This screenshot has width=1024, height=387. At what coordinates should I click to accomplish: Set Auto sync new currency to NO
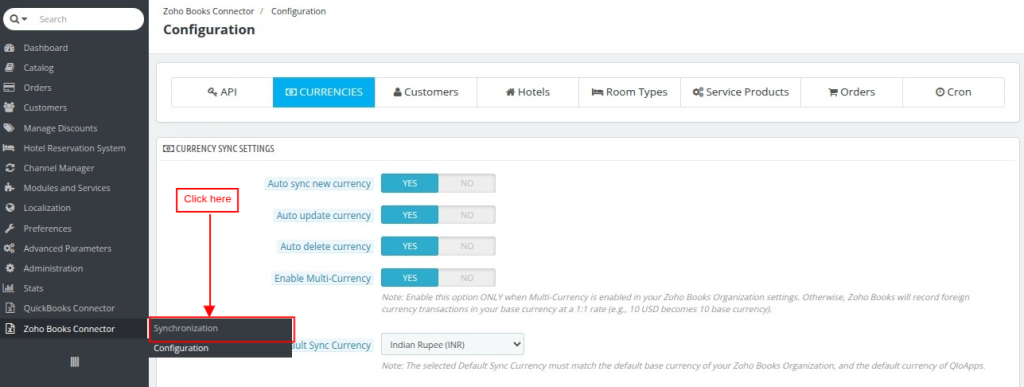point(466,183)
